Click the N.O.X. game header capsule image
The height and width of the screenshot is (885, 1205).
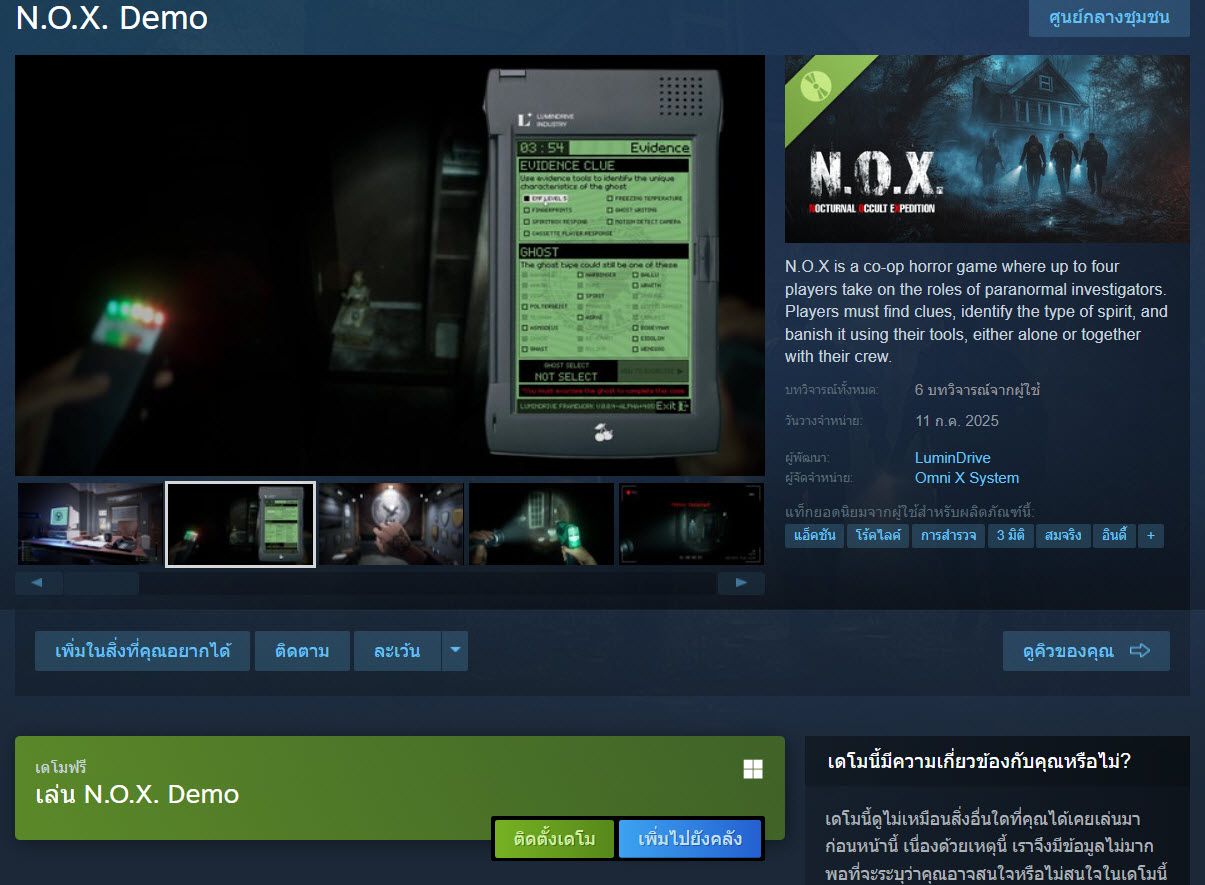click(987, 149)
